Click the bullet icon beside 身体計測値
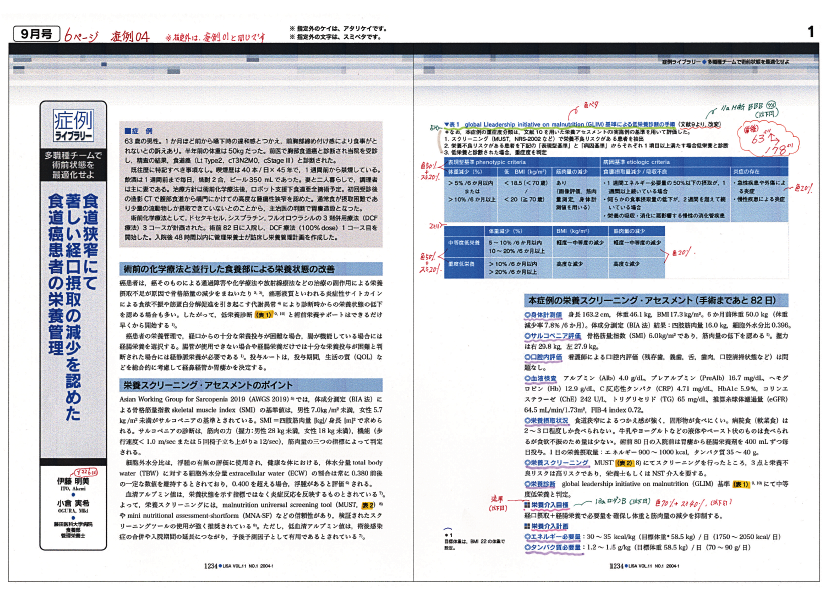 point(525,315)
